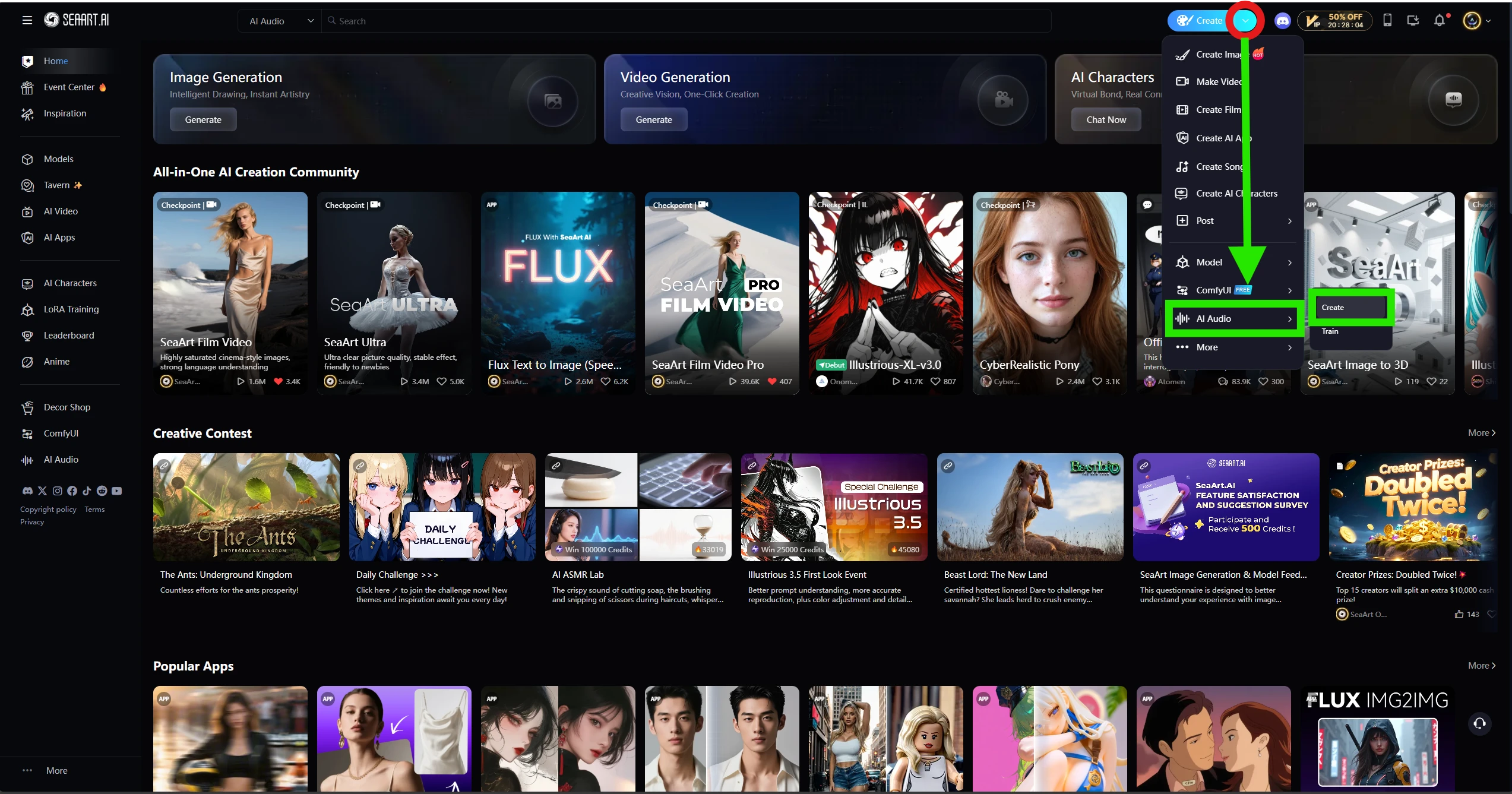Open the customer support headset icon
1512x794 pixels.
(1479, 723)
